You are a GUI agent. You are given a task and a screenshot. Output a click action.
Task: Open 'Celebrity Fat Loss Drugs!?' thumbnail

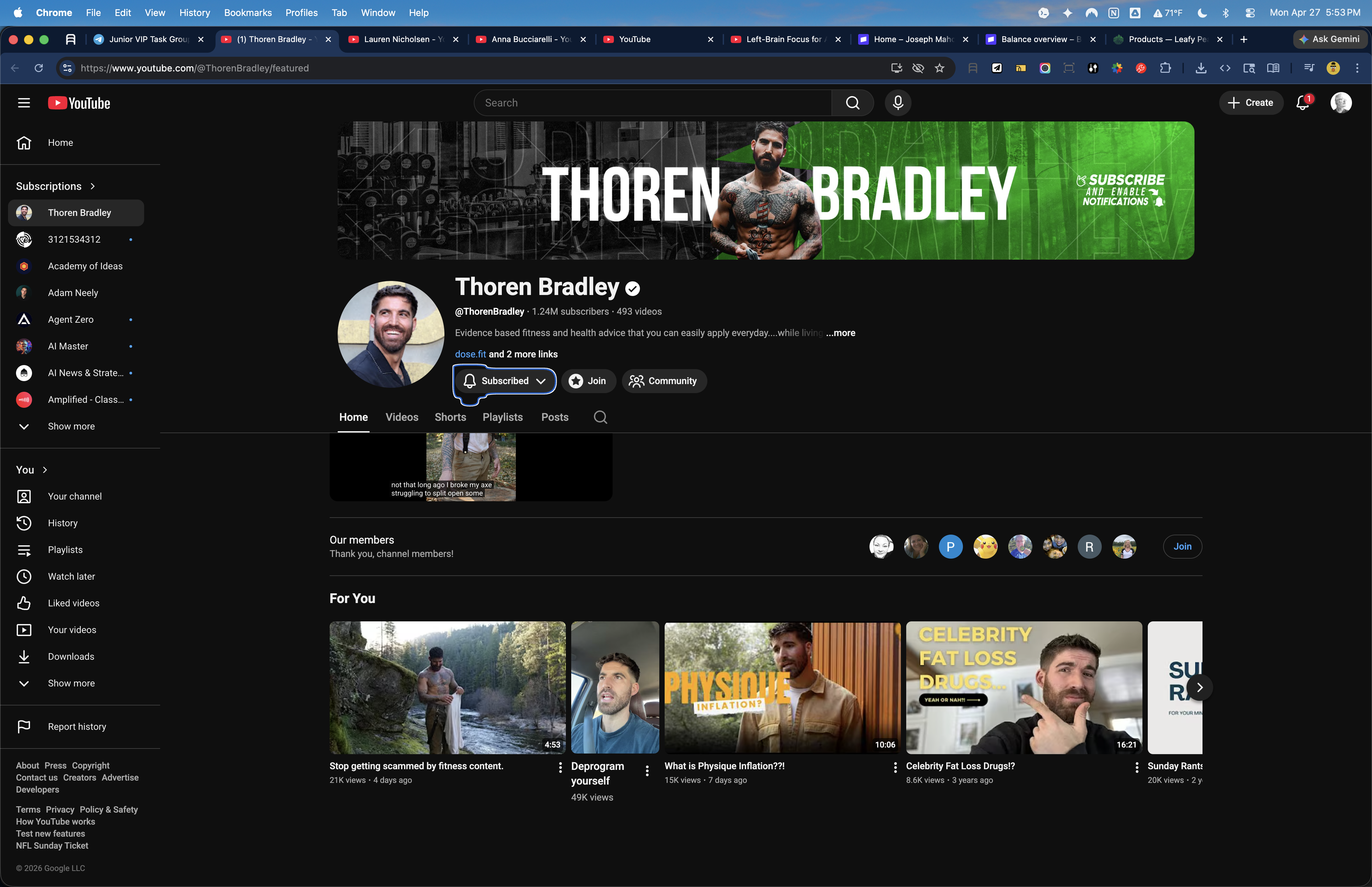[1024, 688]
